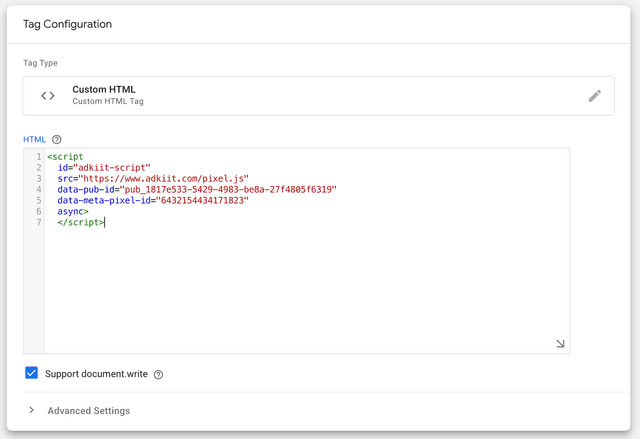The height and width of the screenshot is (439, 640).
Task: Uncheck the Support document.write checkbox
Action: pyautogui.click(x=31, y=373)
